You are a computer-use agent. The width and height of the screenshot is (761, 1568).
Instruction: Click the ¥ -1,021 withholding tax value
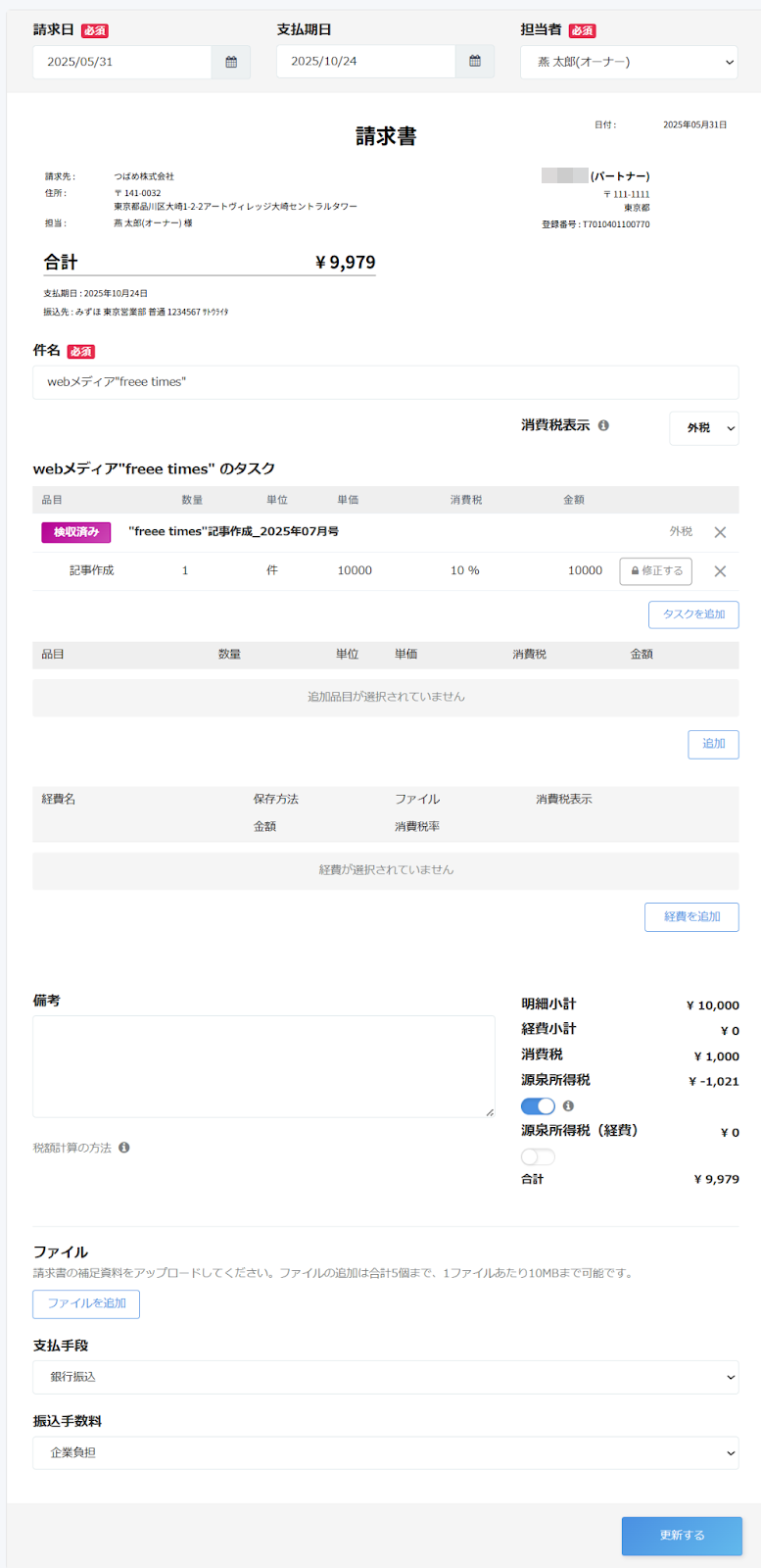coord(714,1082)
